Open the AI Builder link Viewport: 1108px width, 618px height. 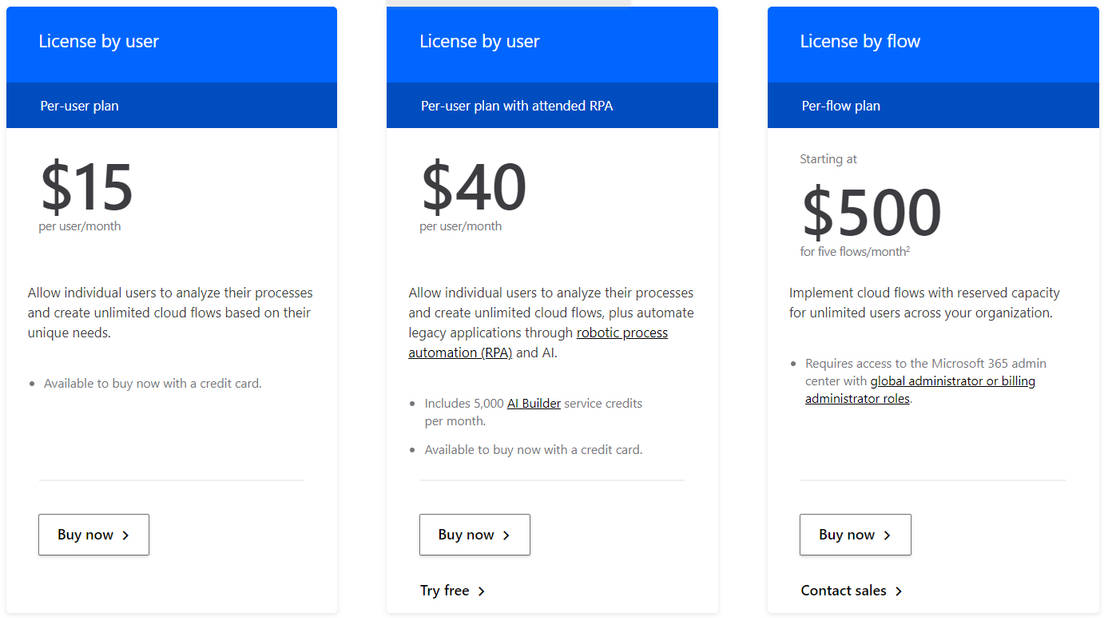tap(533, 403)
